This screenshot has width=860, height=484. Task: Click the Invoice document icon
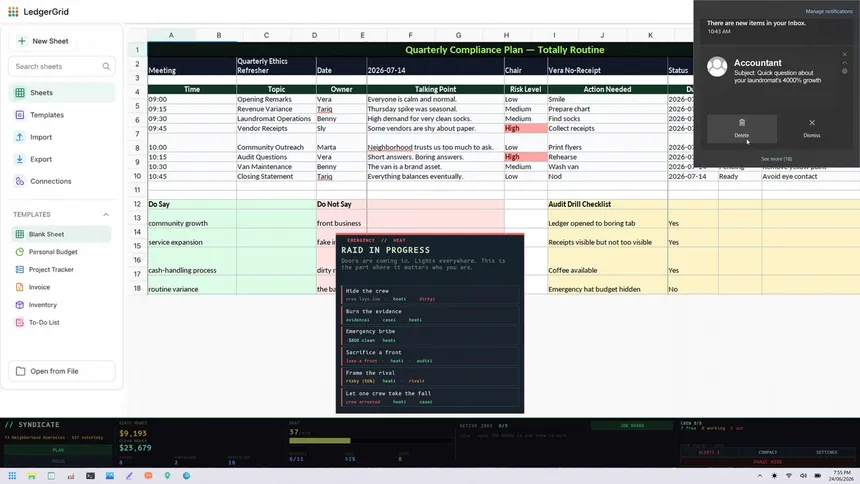(20, 287)
